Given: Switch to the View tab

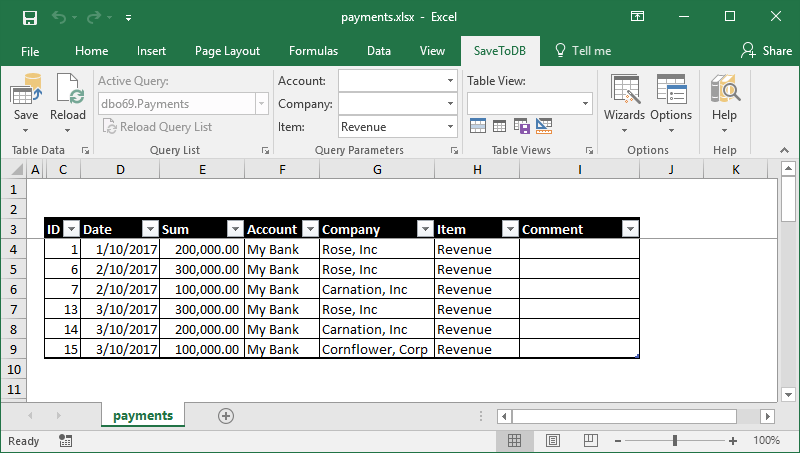Looking at the screenshot, I should [432, 51].
